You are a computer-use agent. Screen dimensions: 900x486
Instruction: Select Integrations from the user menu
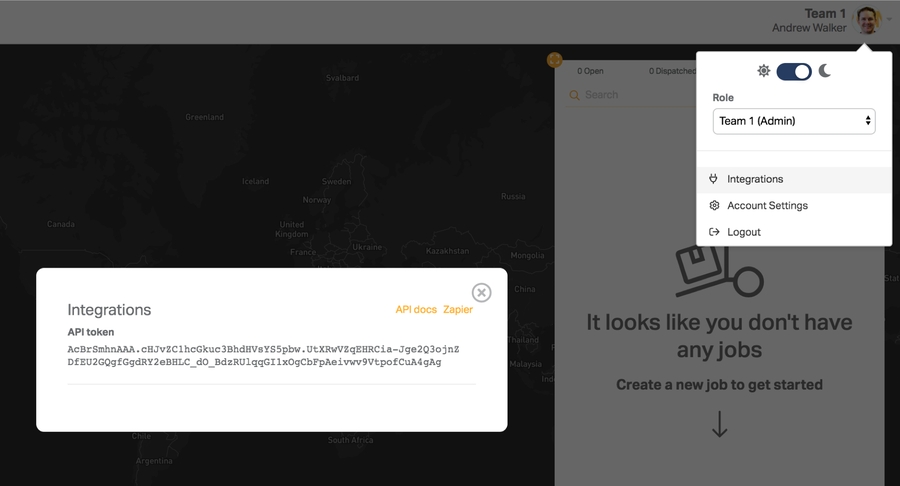pos(755,179)
